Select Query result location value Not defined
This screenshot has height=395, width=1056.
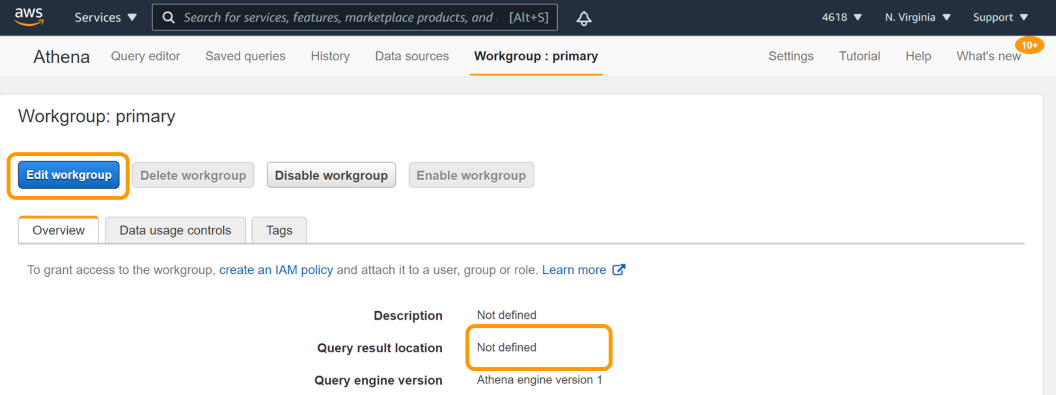click(506, 347)
